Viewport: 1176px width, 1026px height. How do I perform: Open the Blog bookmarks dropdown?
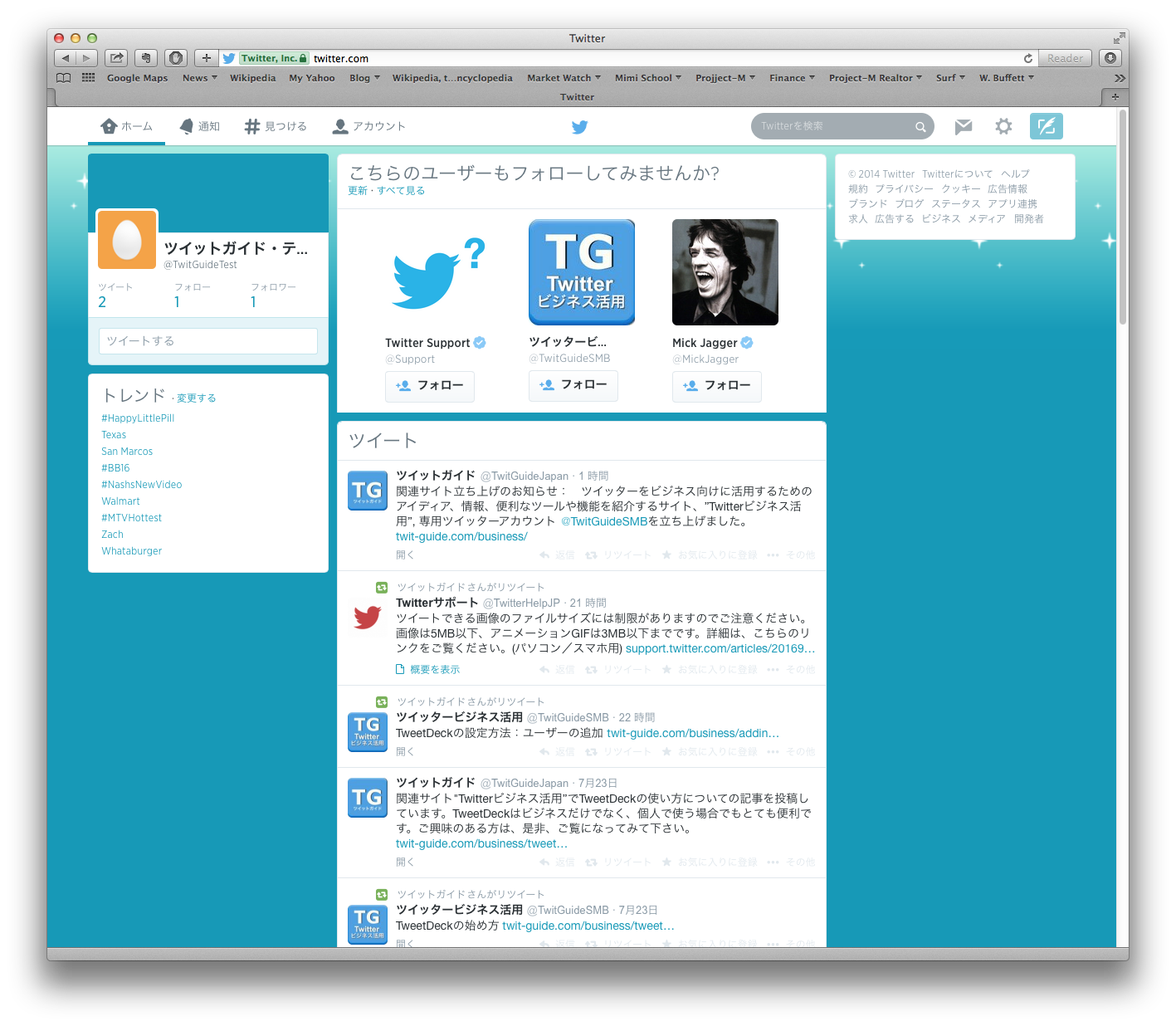pyautogui.click(x=364, y=78)
